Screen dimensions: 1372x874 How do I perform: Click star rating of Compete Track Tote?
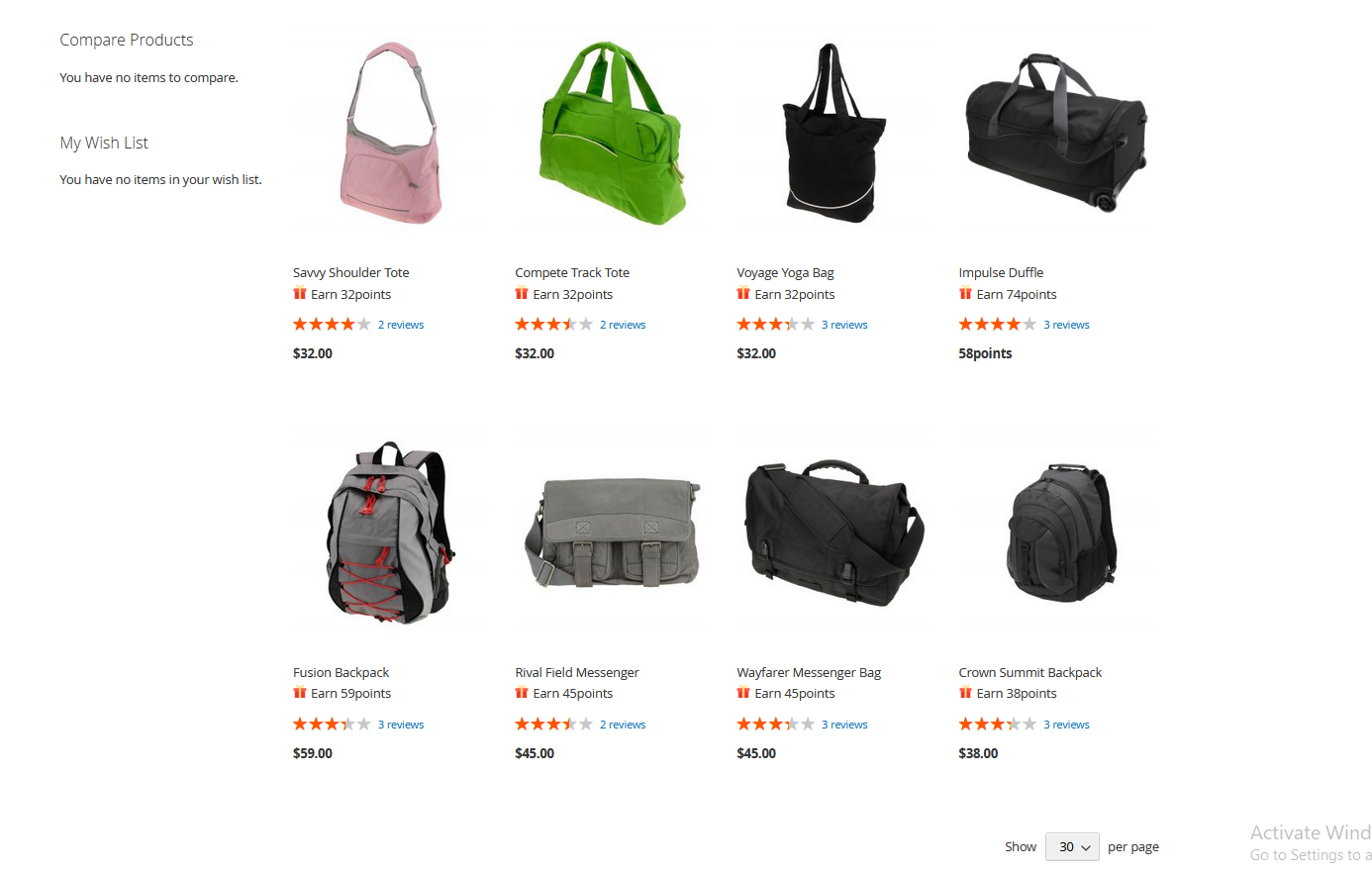pyautogui.click(x=554, y=325)
